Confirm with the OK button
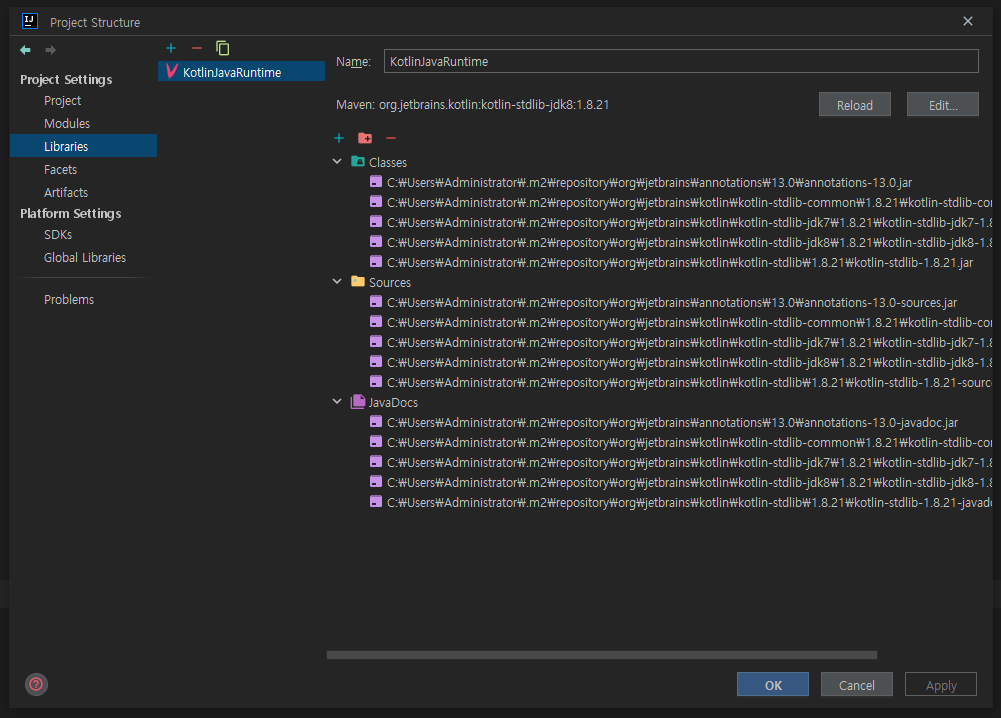This screenshot has height=718, width=1001. (772, 684)
